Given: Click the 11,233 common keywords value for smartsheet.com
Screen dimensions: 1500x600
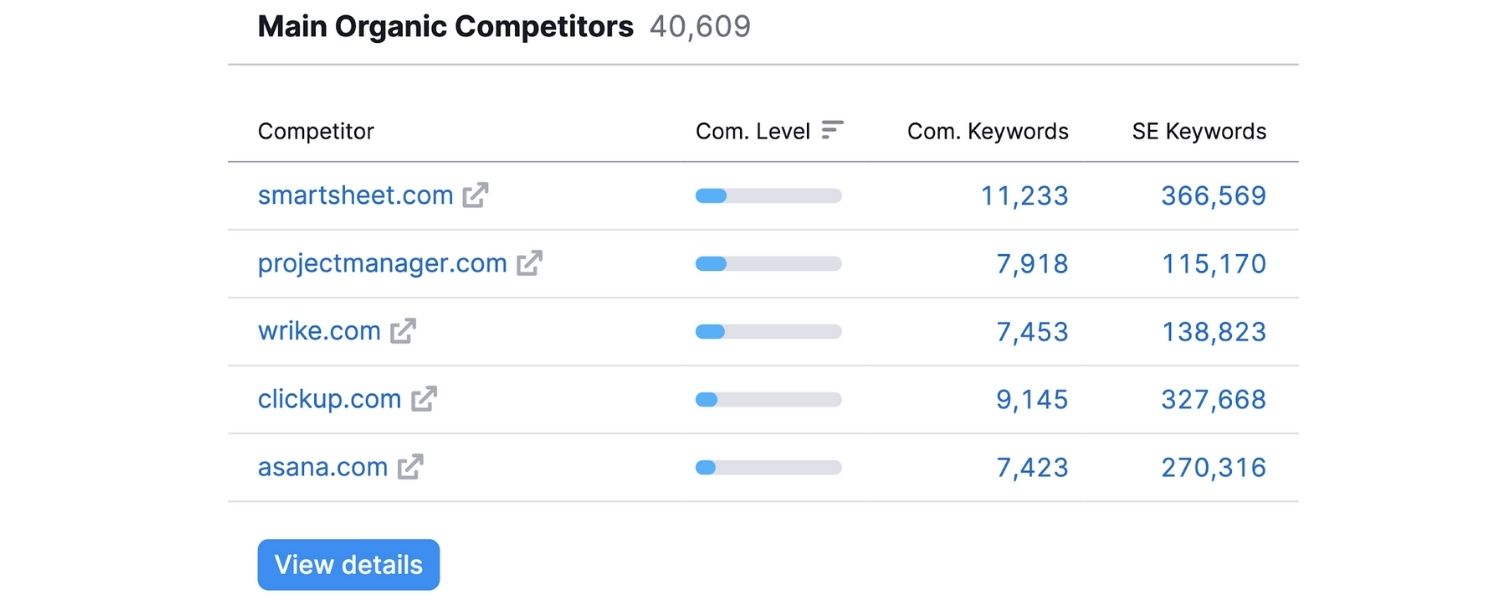Looking at the screenshot, I should coord(1027,195).
